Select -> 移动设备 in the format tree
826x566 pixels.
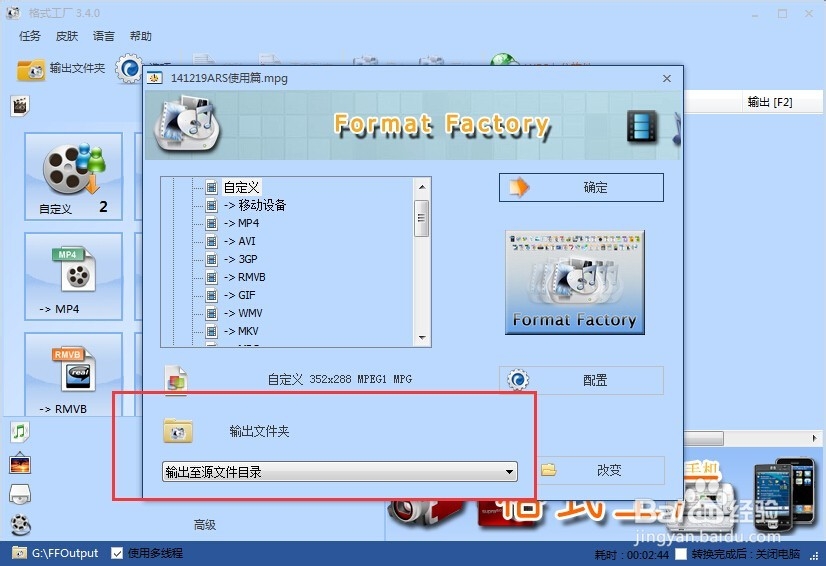[255, 205]
